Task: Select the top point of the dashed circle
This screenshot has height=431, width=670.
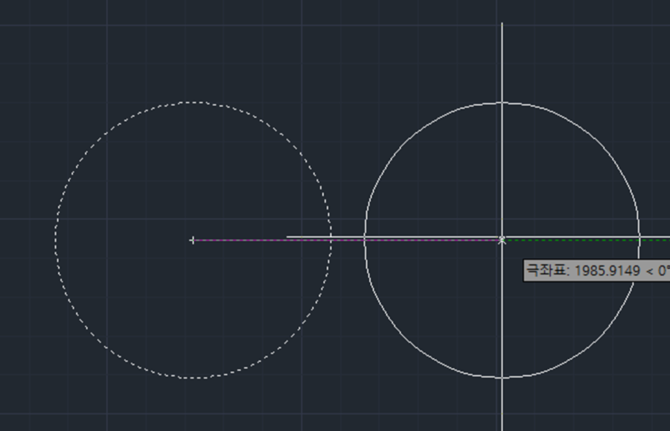Action: tap(193, 102)
